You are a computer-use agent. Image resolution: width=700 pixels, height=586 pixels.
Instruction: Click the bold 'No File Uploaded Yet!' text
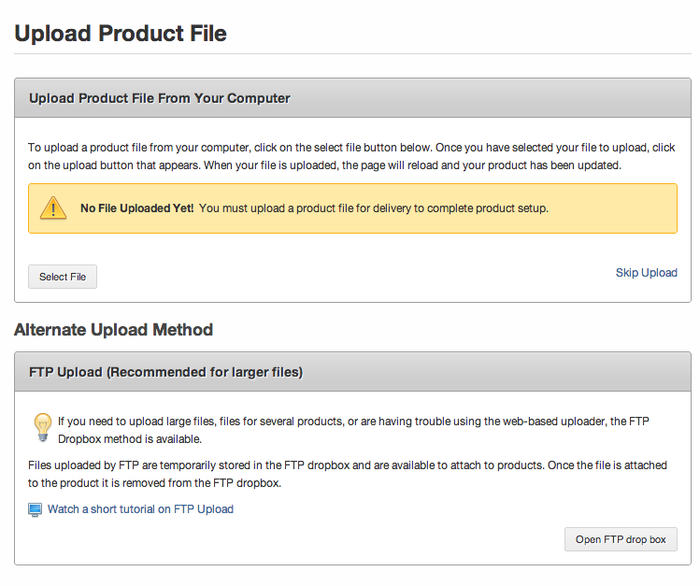(137, 208)
